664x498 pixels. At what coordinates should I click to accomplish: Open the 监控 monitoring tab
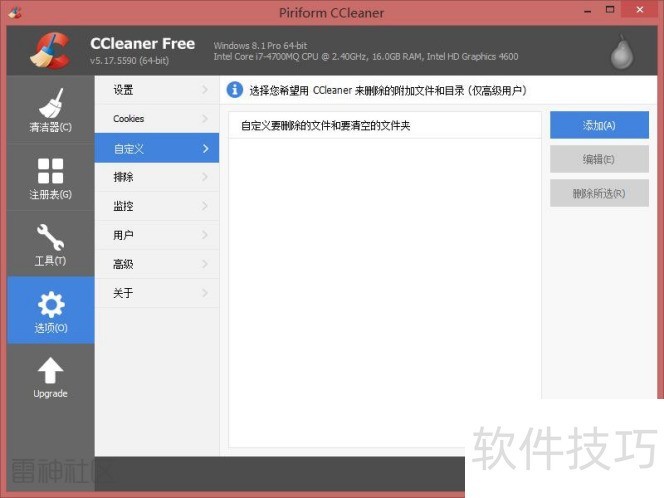[x=157, y=206]
